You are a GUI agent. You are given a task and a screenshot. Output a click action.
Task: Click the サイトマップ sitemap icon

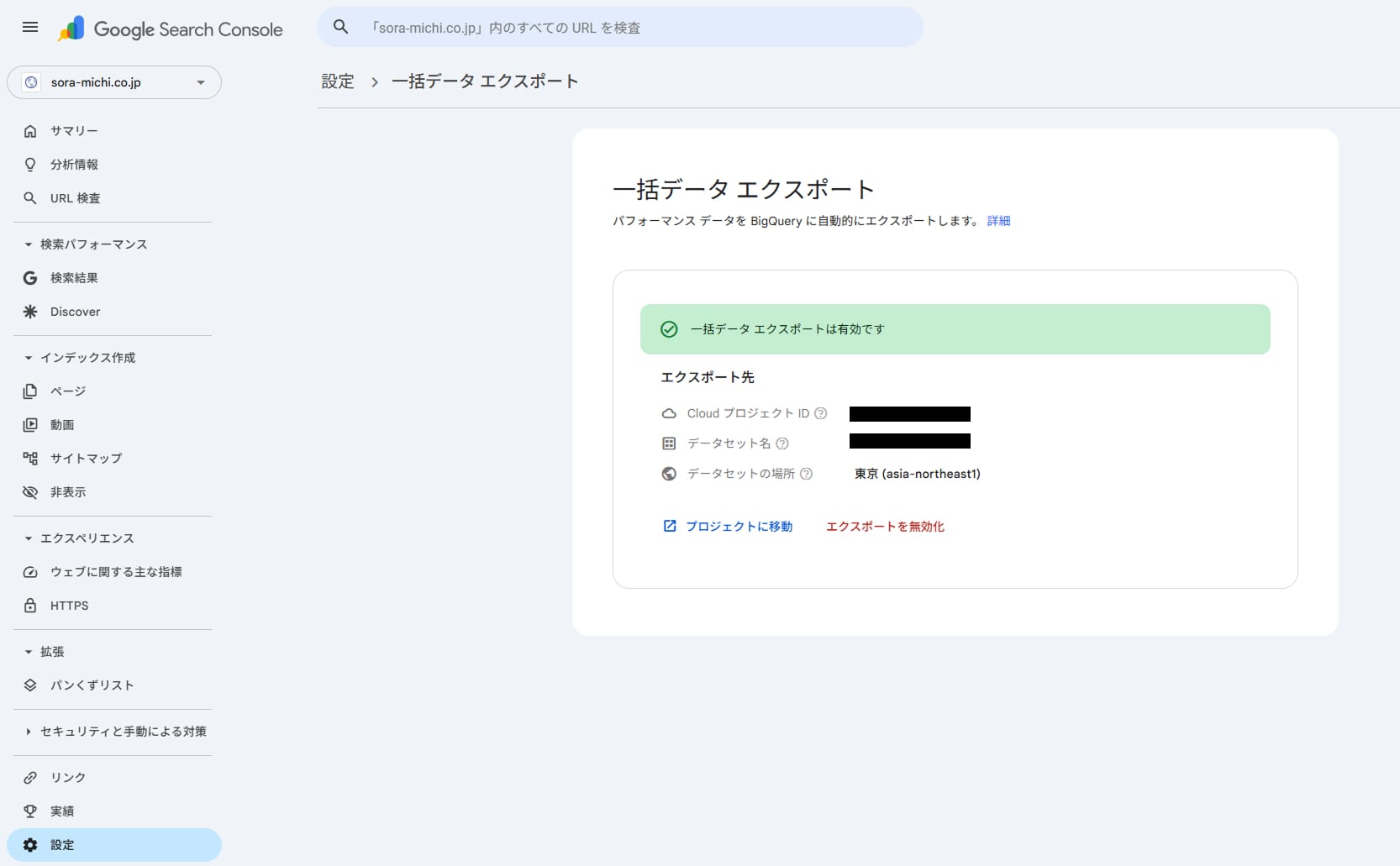(x=30, y=459)
